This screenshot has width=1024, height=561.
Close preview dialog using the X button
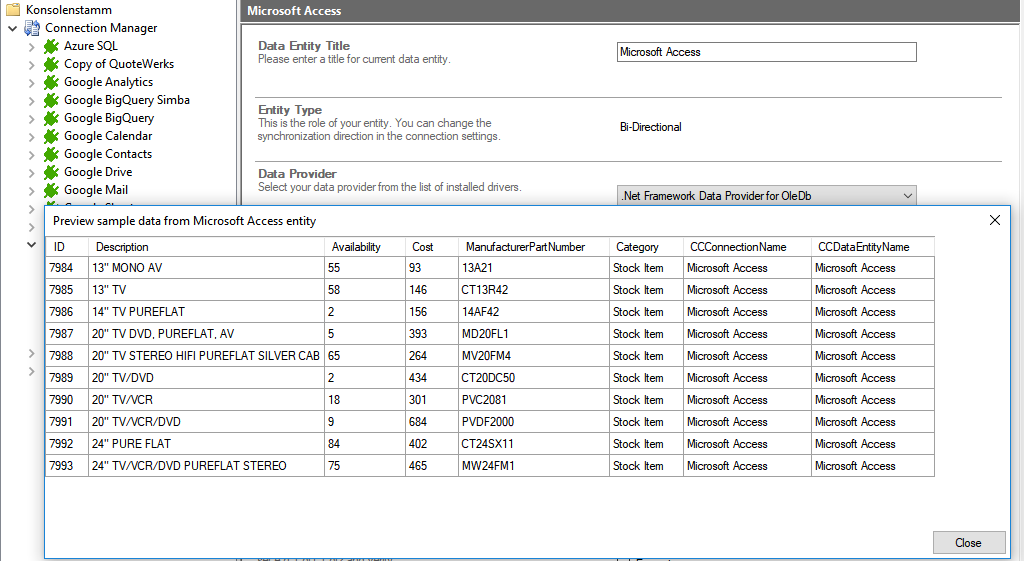[995, 220]
